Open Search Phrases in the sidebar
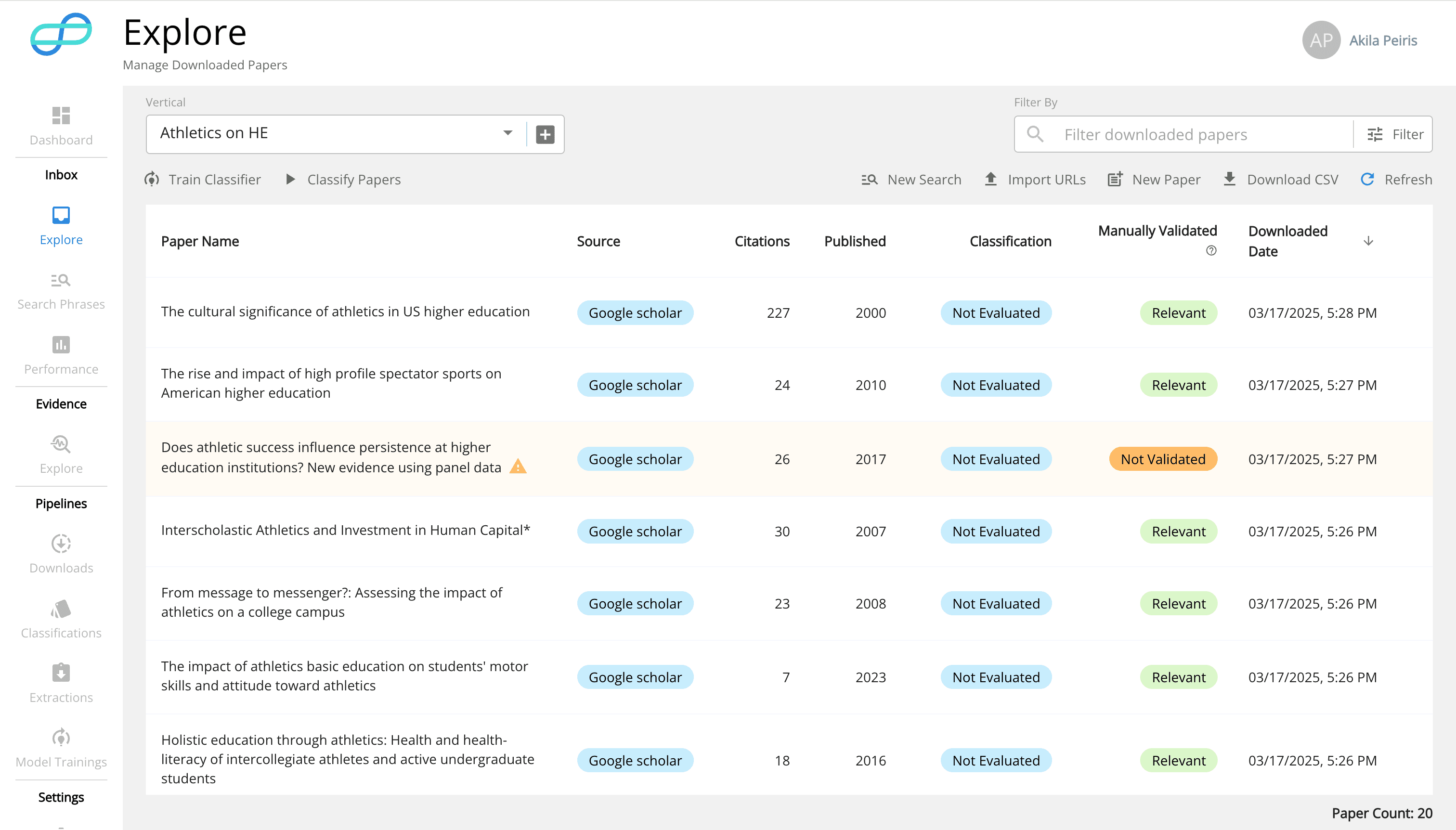1456x830 pixels. 61,290
